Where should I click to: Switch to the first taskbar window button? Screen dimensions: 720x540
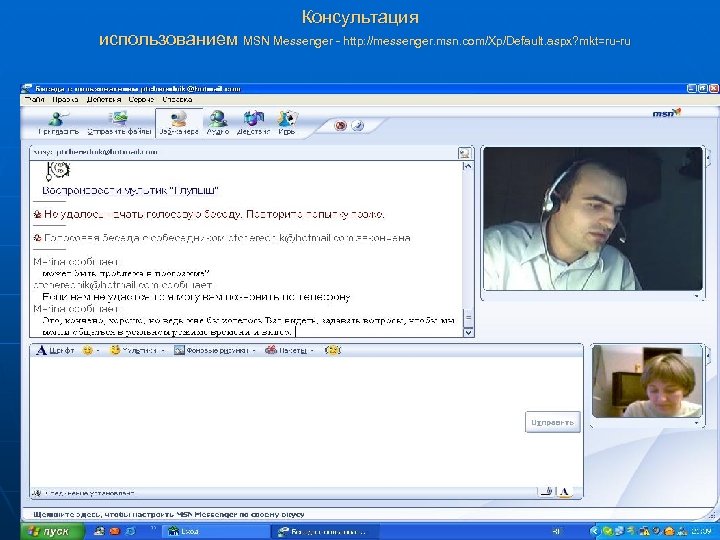click(x=216, y=532)
